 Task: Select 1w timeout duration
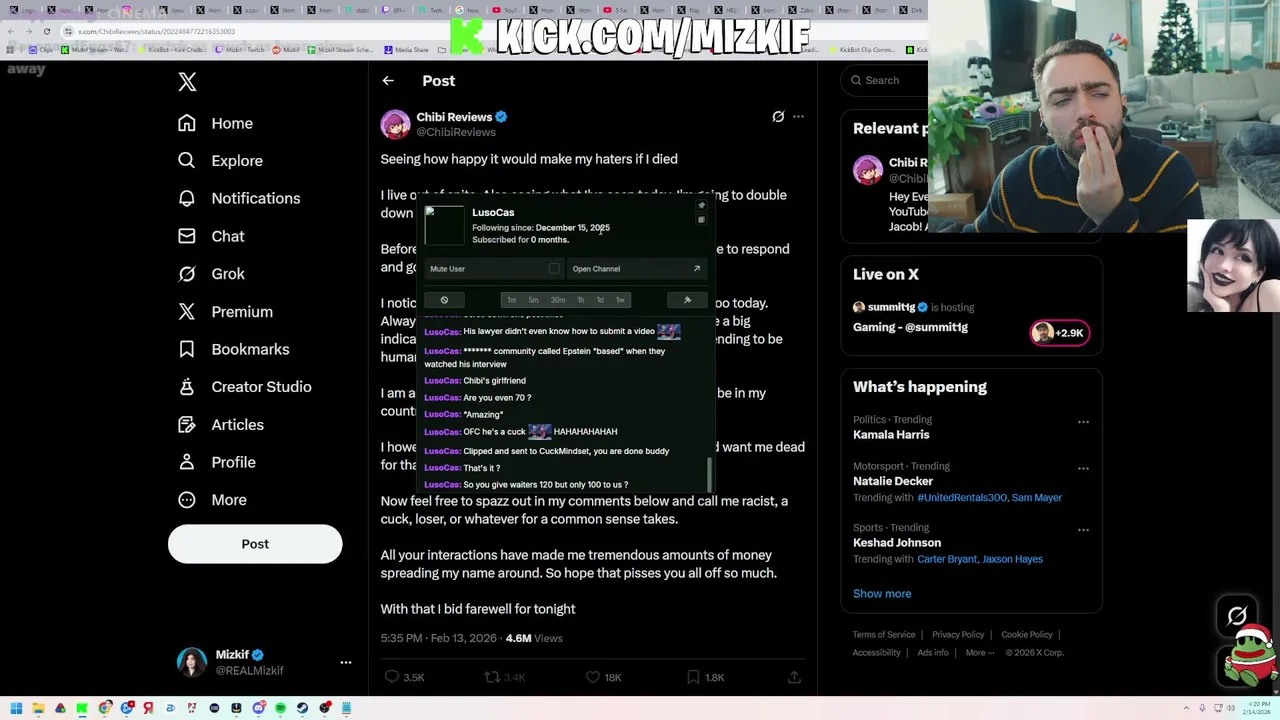point(620,300)
